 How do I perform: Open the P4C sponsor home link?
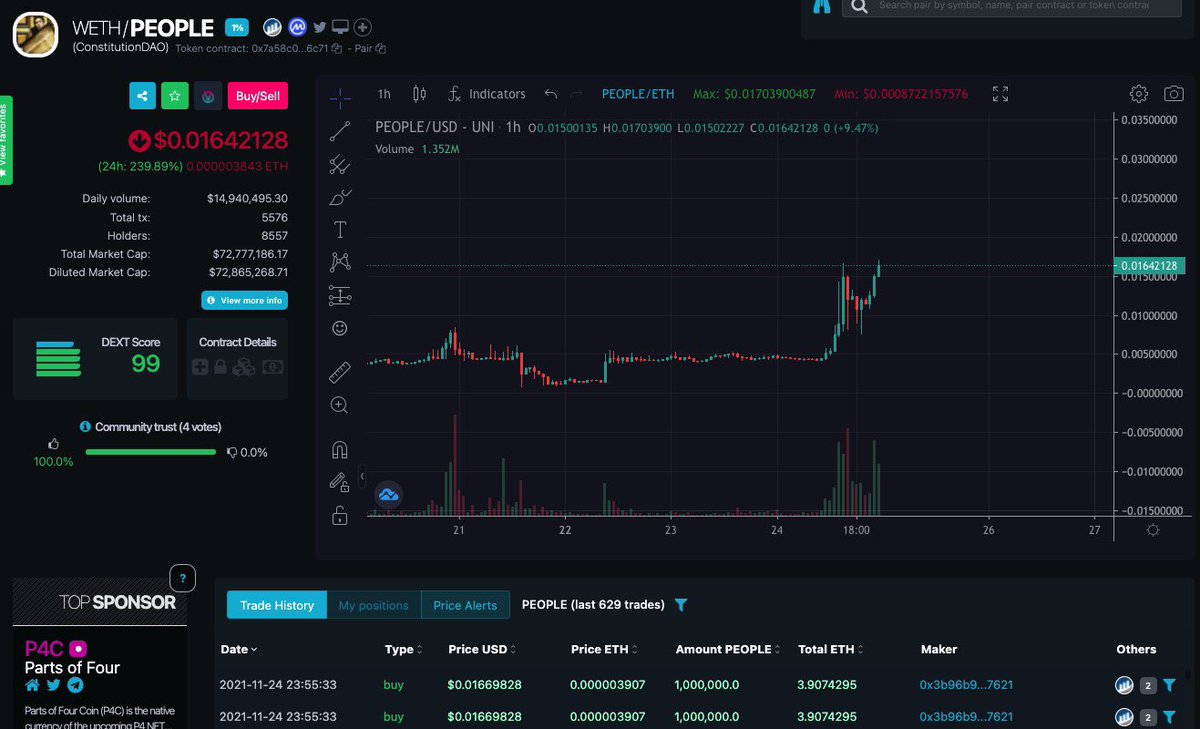click(x=33, y=686)
